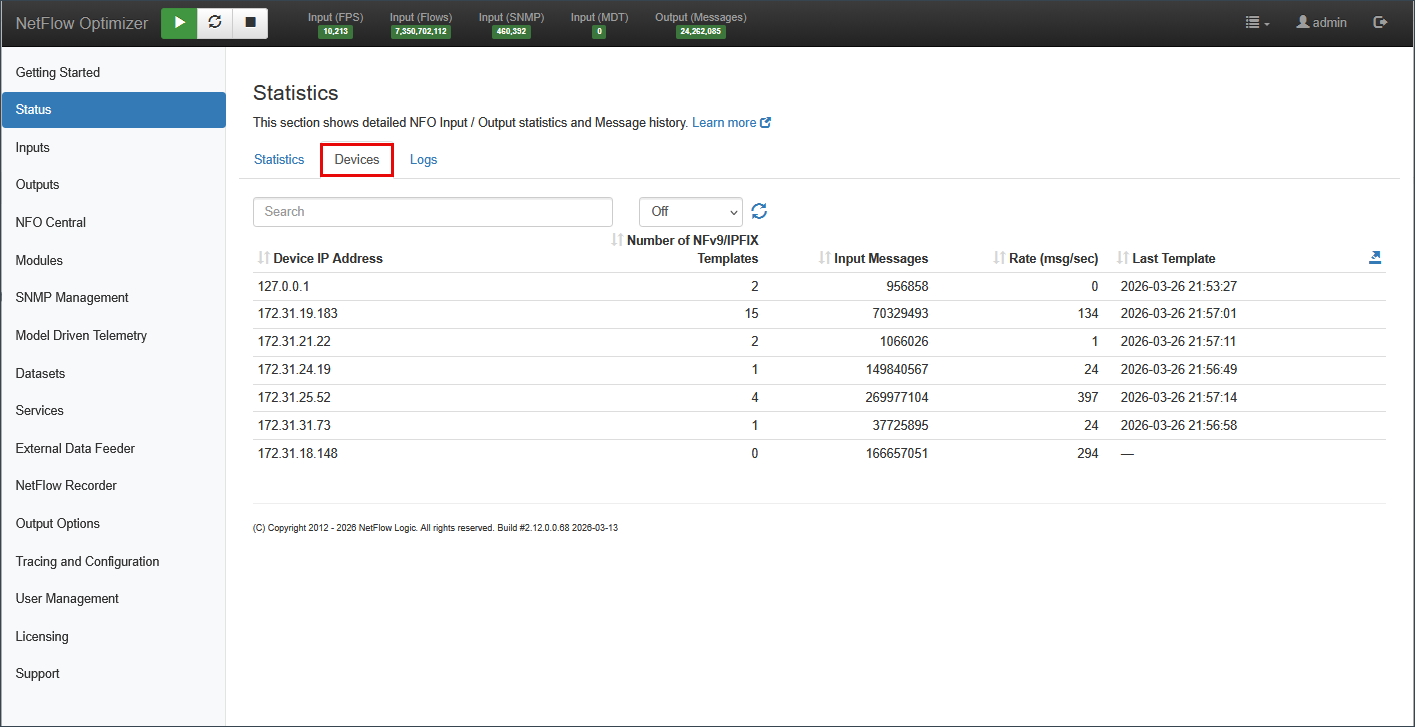Click the green Start play button
Viewport: 1415px width, 727px height.
tap(179, 22)
